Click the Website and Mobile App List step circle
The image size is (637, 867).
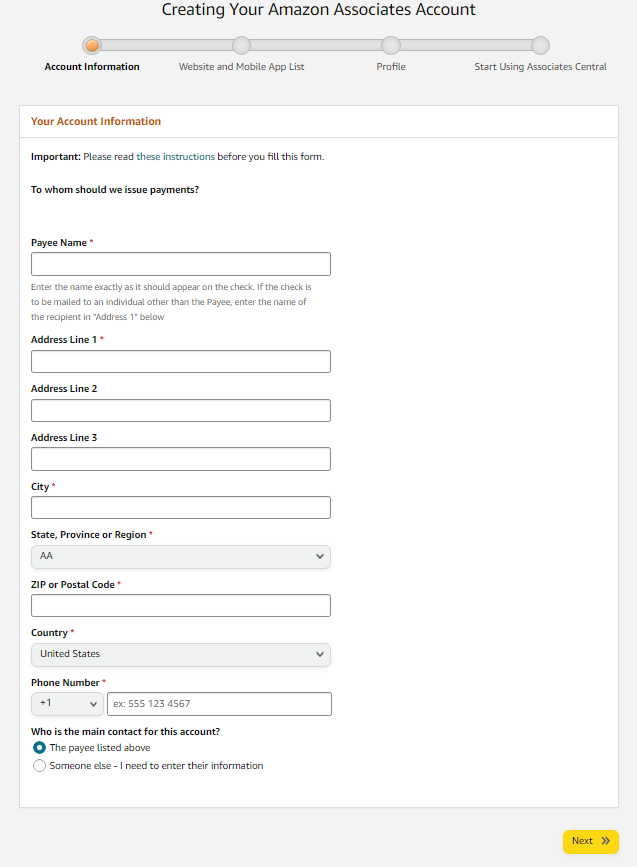pos(241,45)
